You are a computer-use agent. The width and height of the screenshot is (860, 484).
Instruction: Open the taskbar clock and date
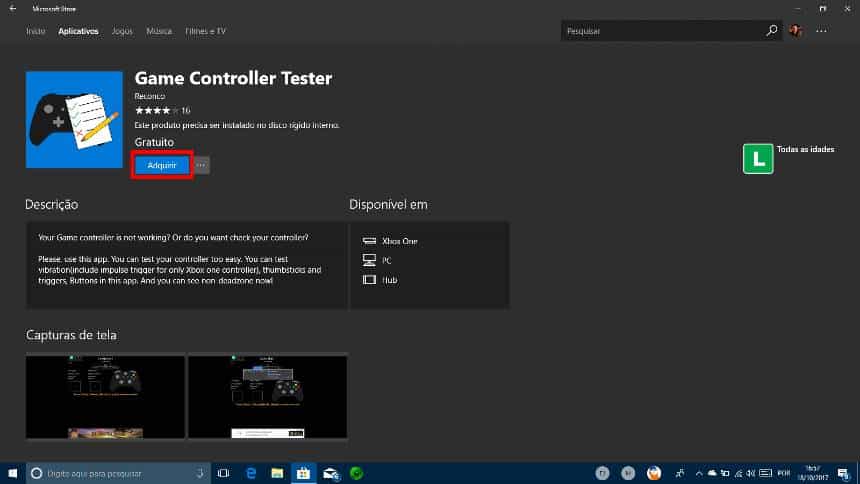[x=813, y=473]
